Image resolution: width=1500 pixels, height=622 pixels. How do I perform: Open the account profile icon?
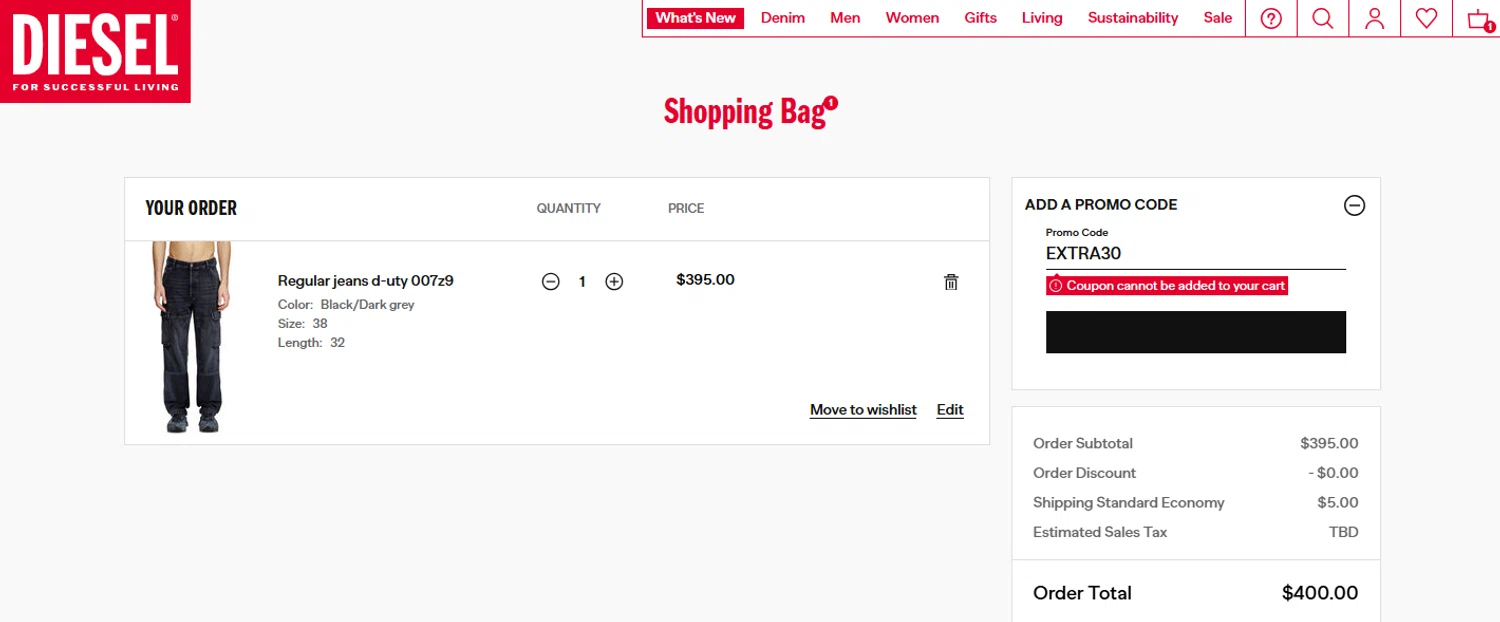(1375, 18)
